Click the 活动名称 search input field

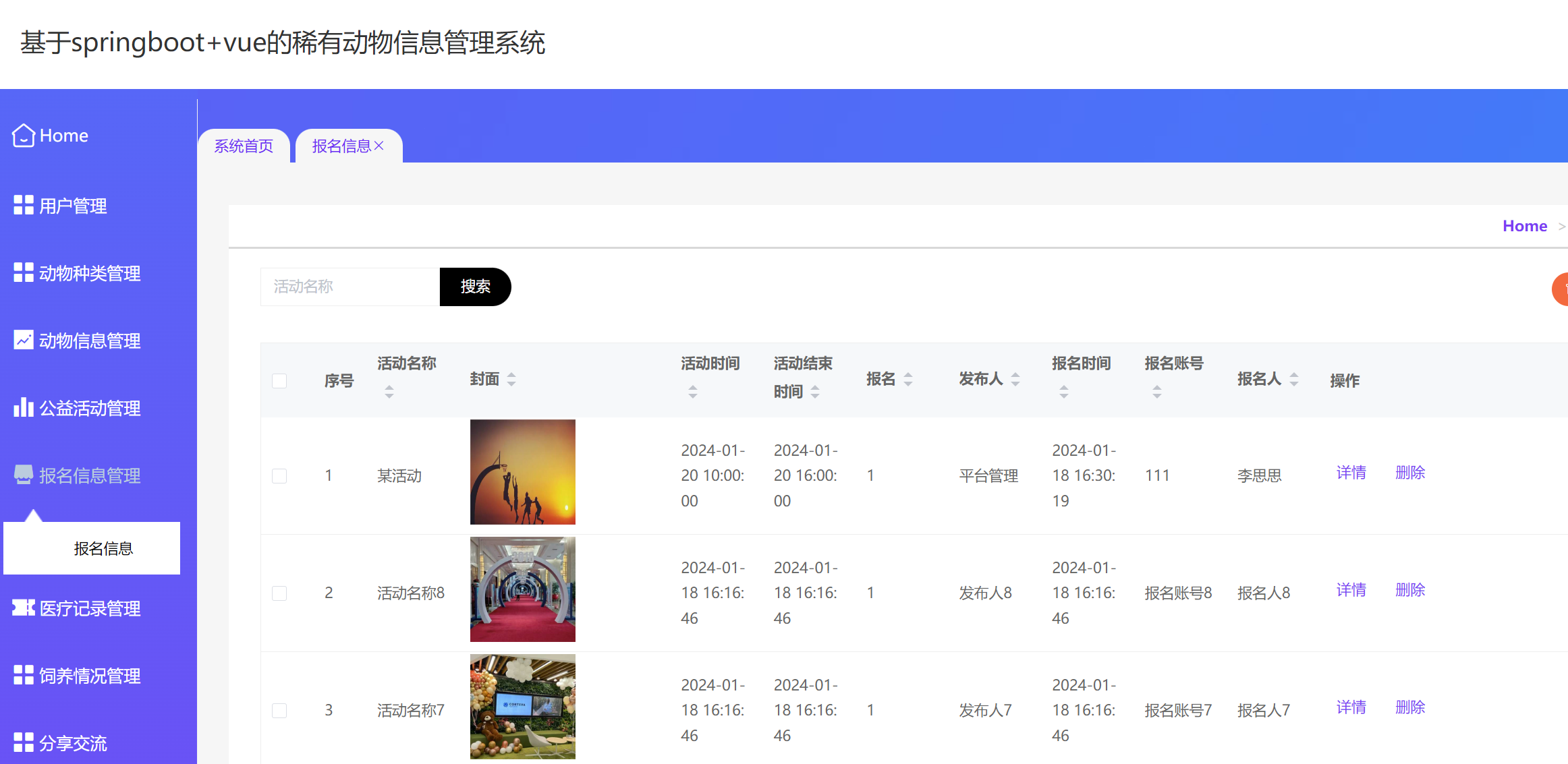coord(349,286)
